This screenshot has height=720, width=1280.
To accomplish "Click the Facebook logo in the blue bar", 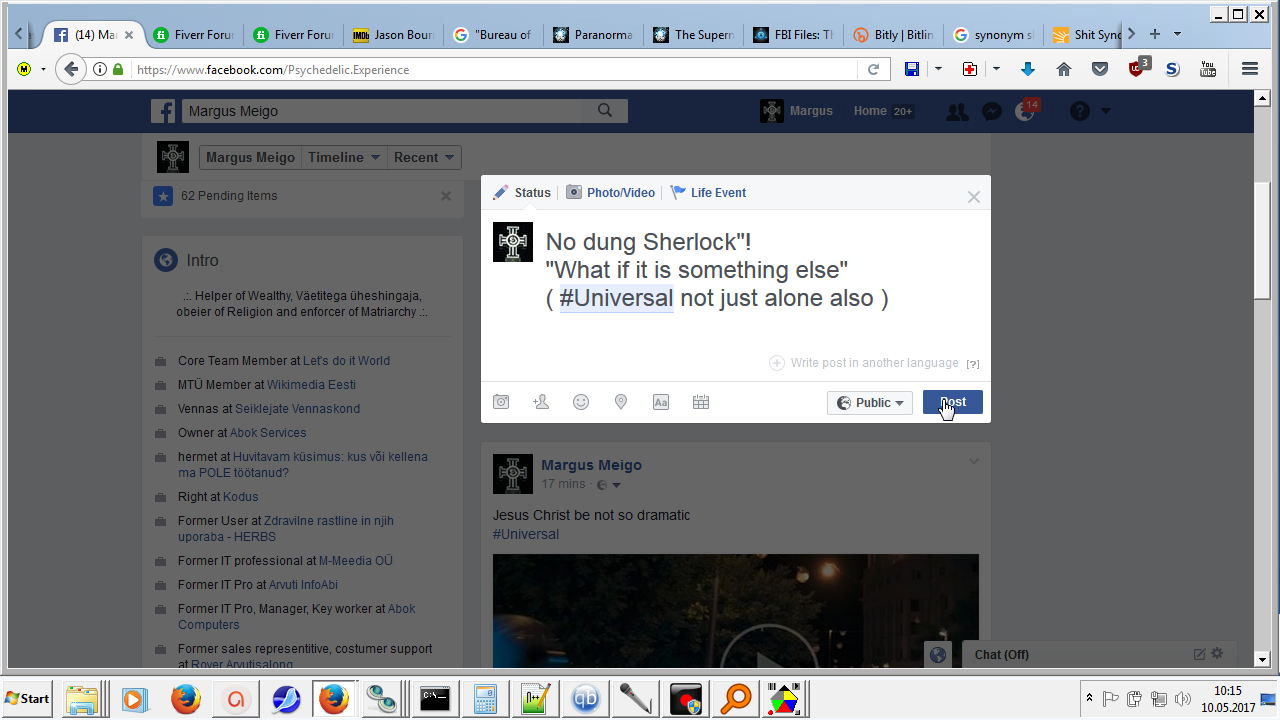I will point(164,111).
